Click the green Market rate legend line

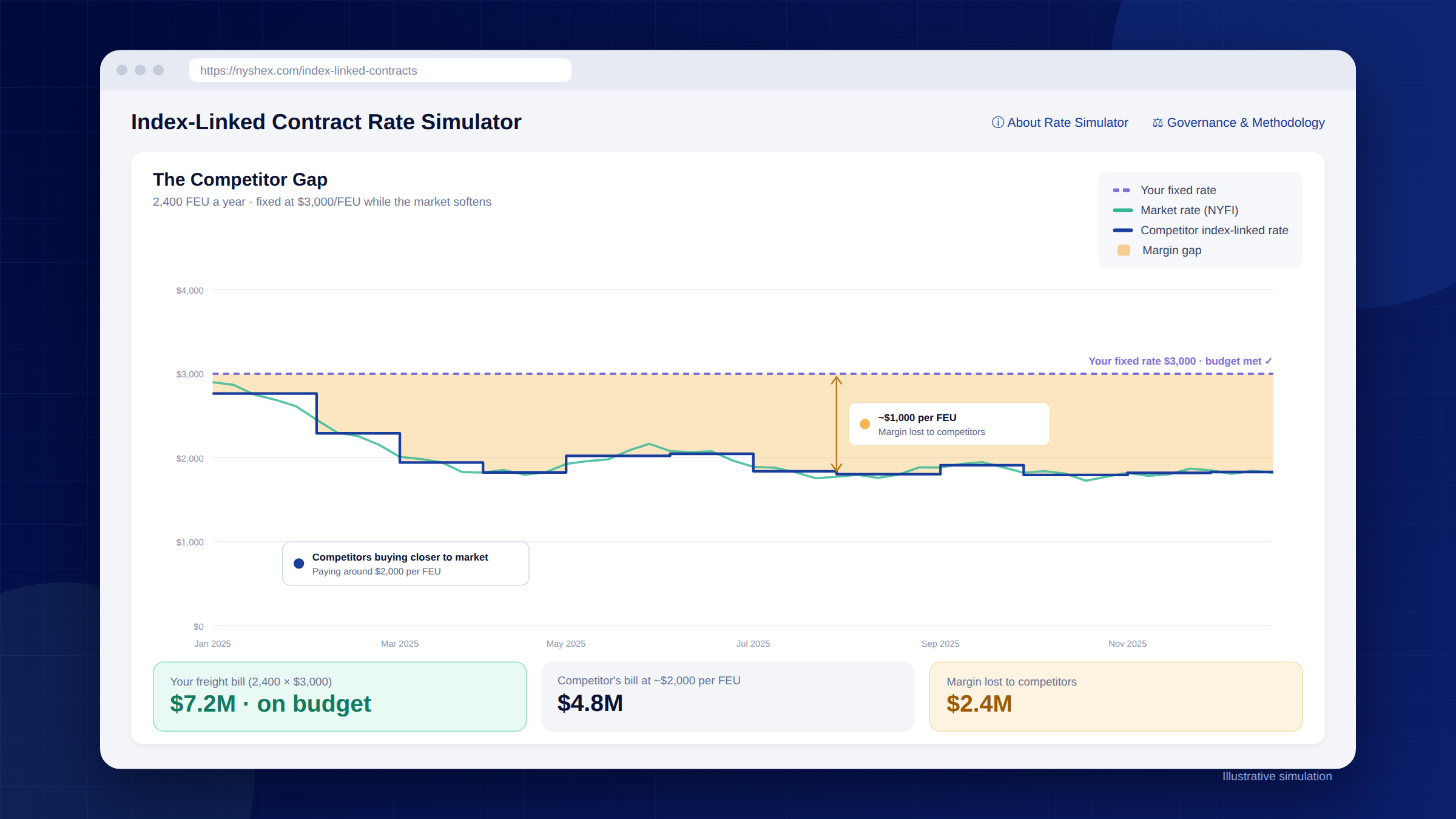[x=1122, y=210]
